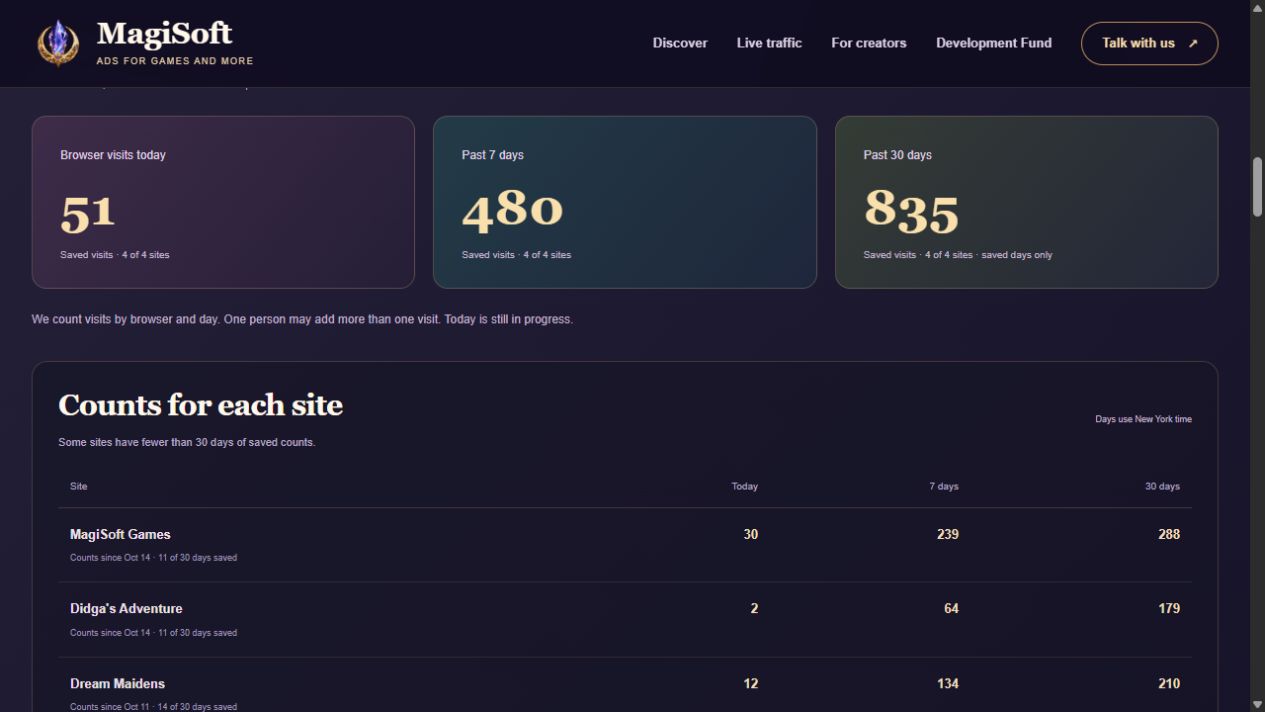The height and width of the screenshot is (712, 1265).
Task: Click the 30 days column header
Action: 1162,486
